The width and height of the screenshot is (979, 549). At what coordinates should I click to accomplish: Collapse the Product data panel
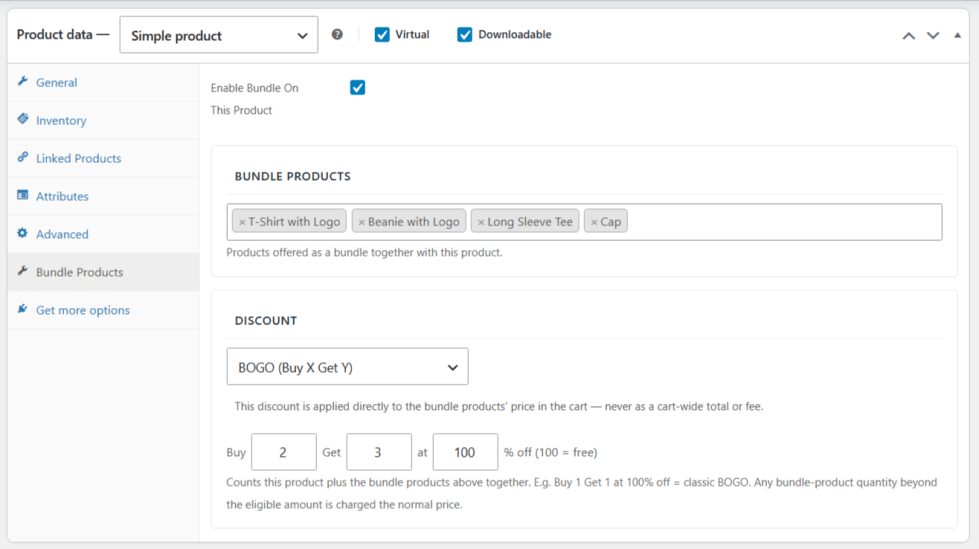click(957, 36)
